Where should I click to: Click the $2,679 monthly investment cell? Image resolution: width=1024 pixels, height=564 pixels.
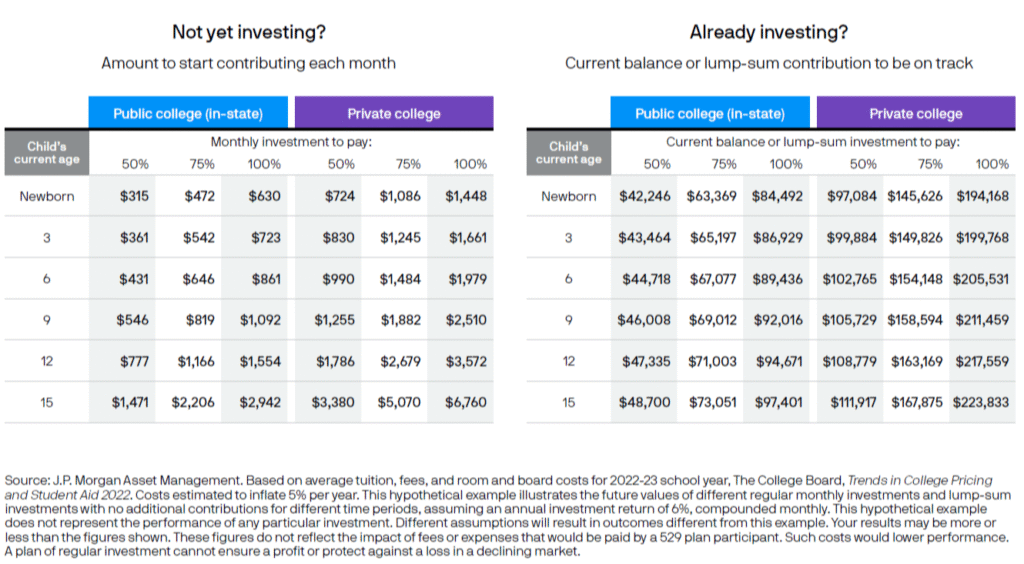coord(400,361)
